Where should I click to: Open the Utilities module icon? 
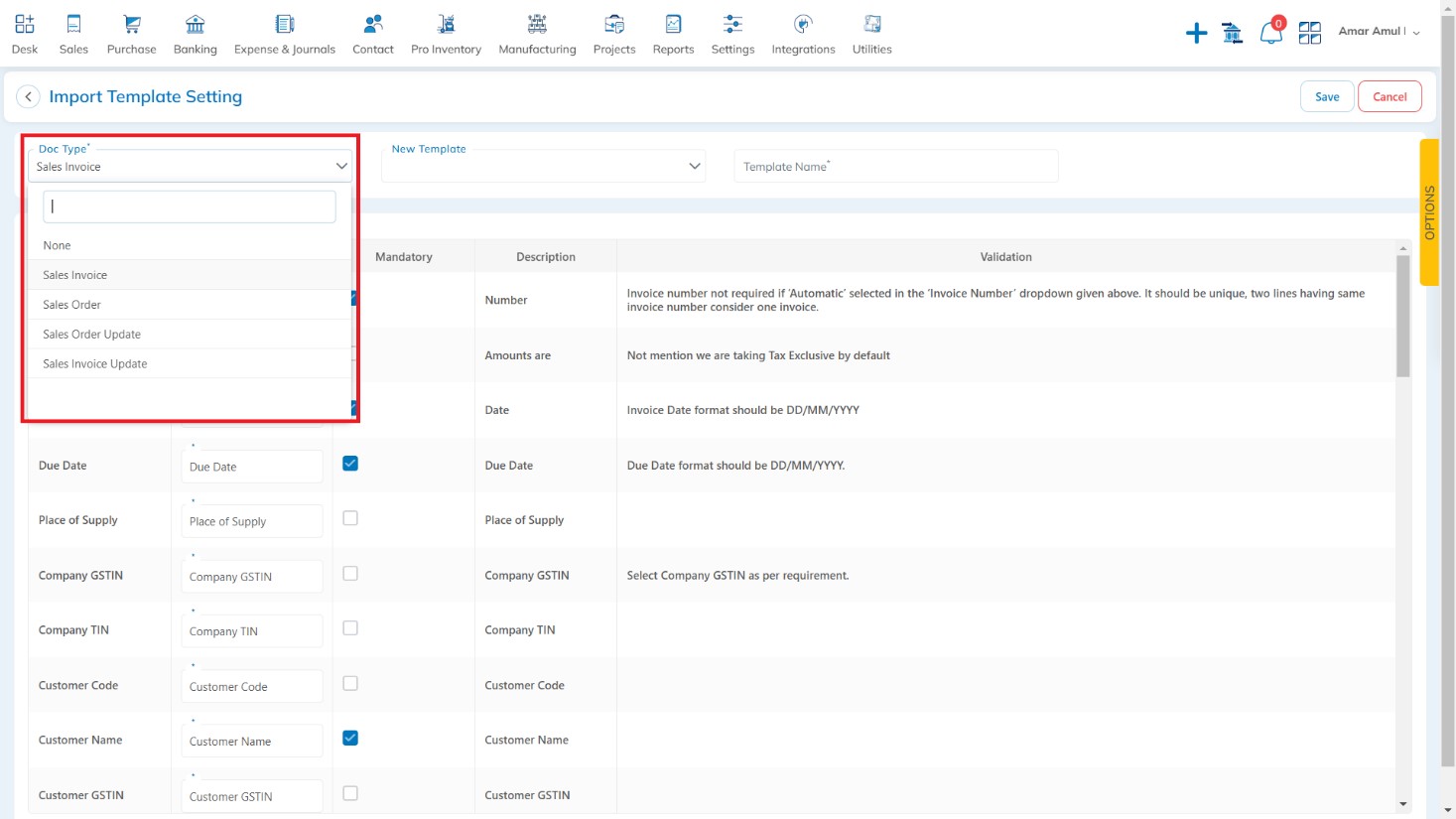point(872,24)
